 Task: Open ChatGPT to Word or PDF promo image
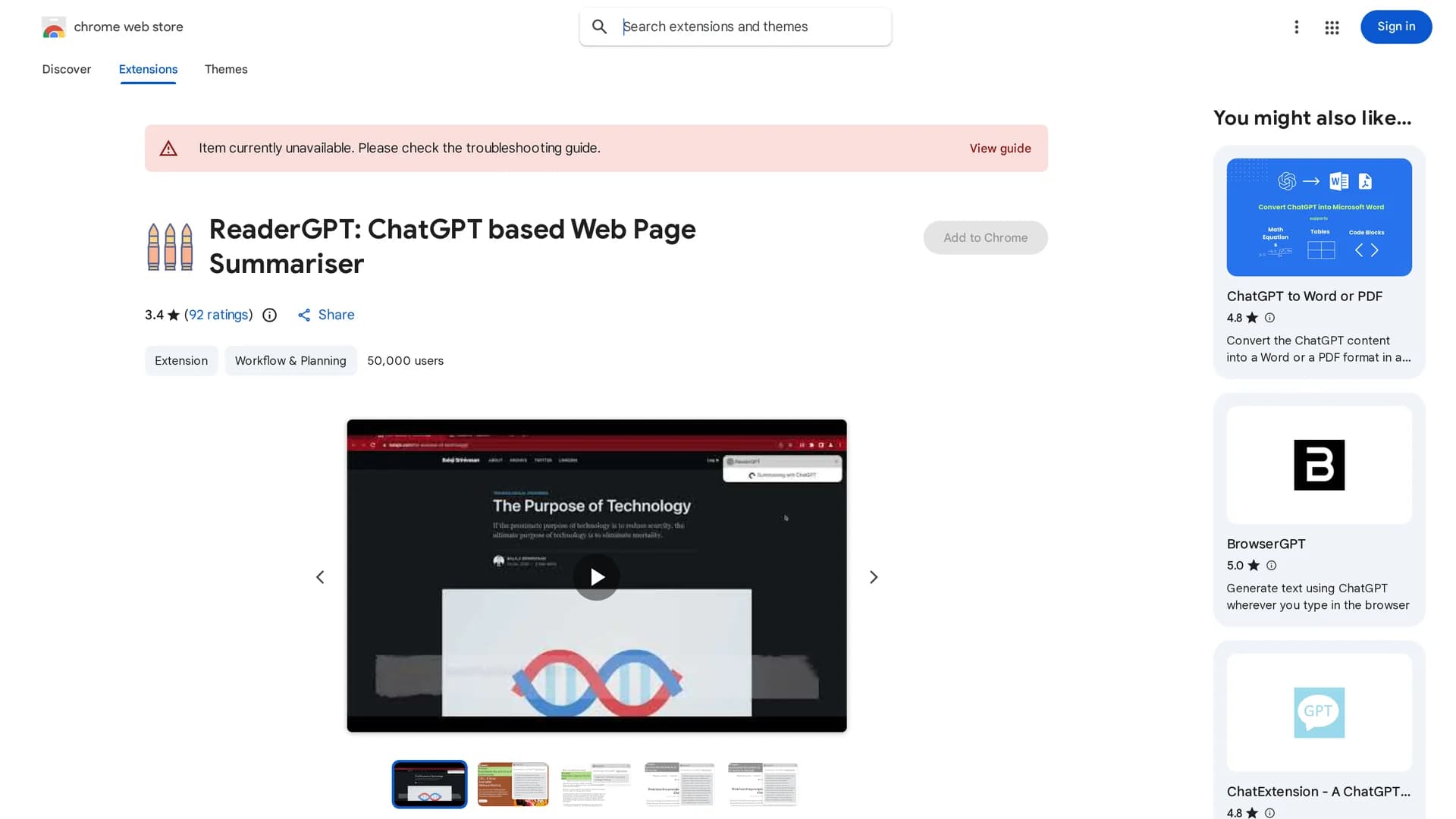[x=1319, y=217]
